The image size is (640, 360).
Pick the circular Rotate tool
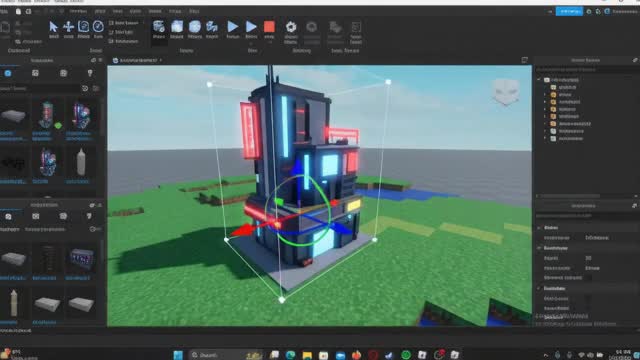pyautogui.click(x=98, y=27)
